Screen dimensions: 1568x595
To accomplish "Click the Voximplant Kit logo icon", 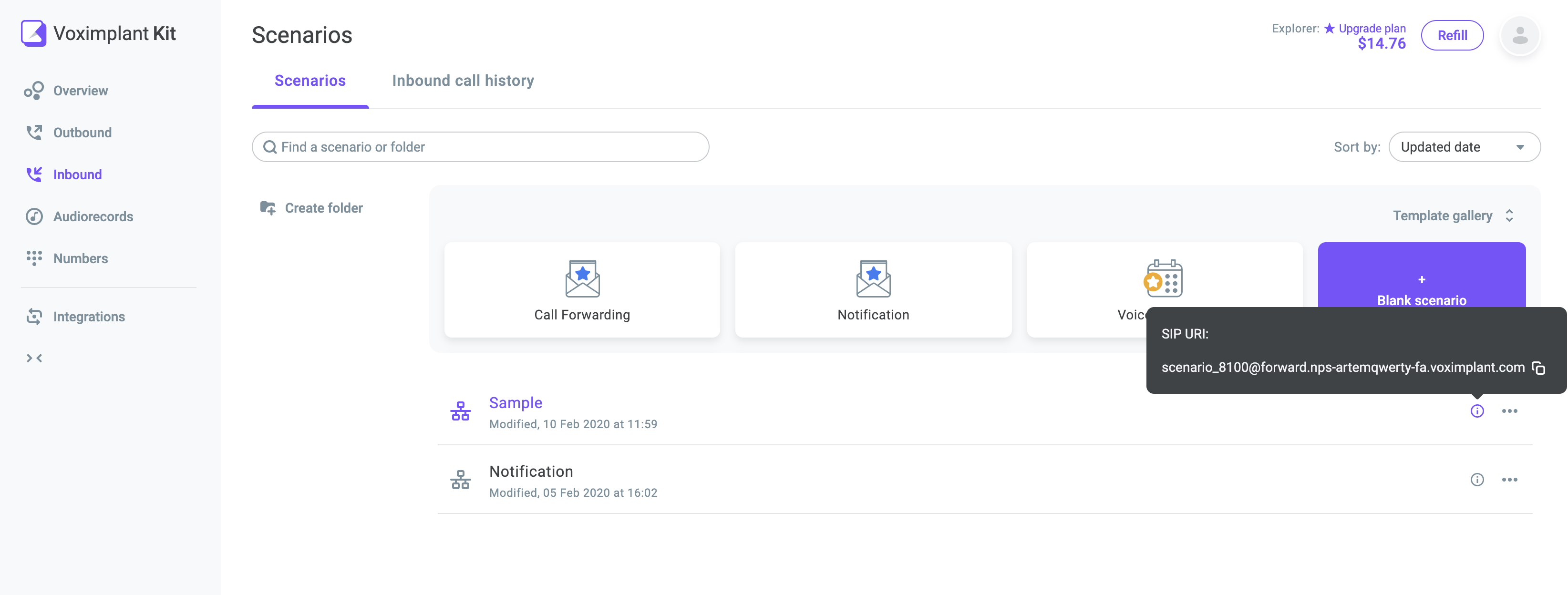I will [33, 33].
